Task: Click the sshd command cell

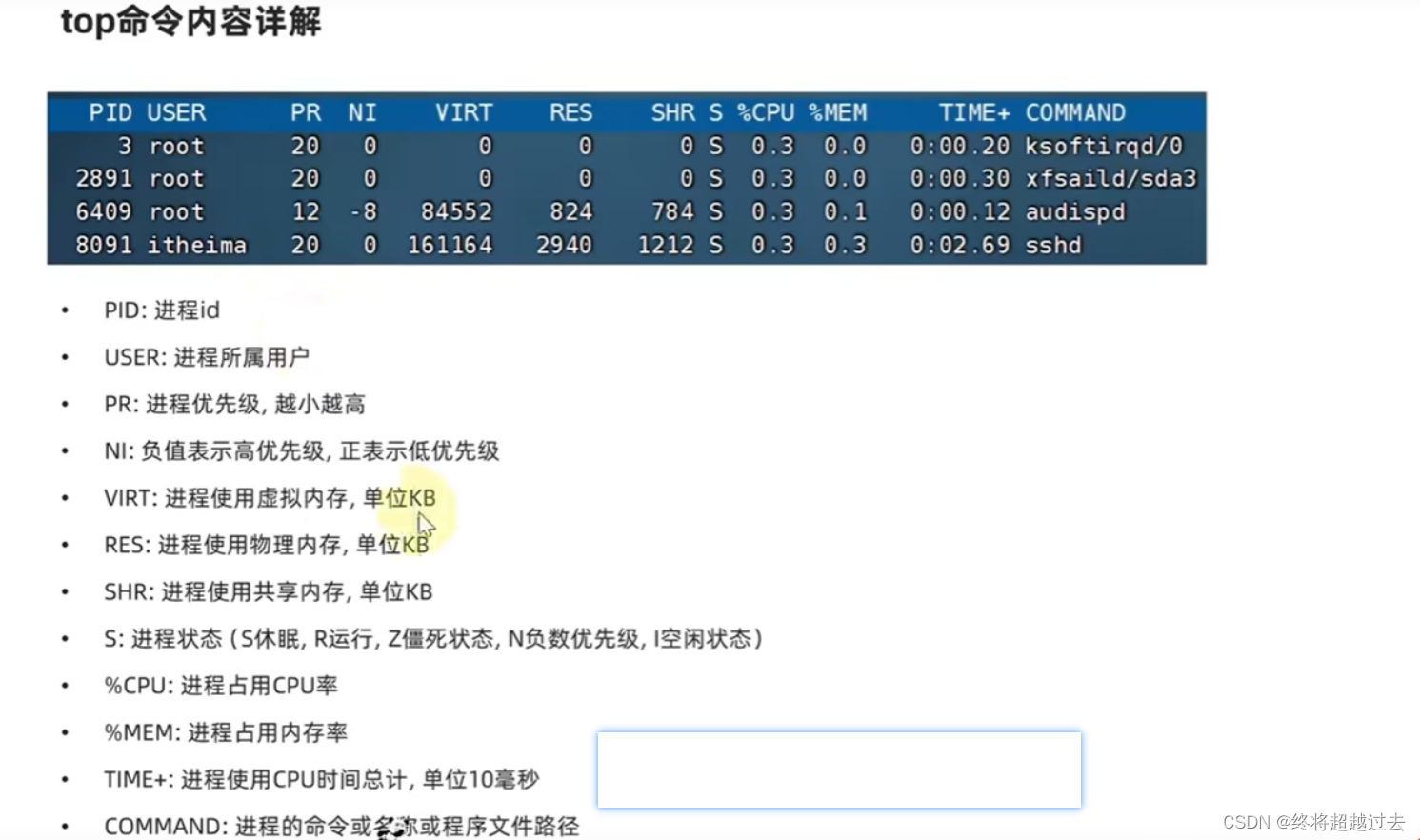Action: click(x=1053, y=245)
